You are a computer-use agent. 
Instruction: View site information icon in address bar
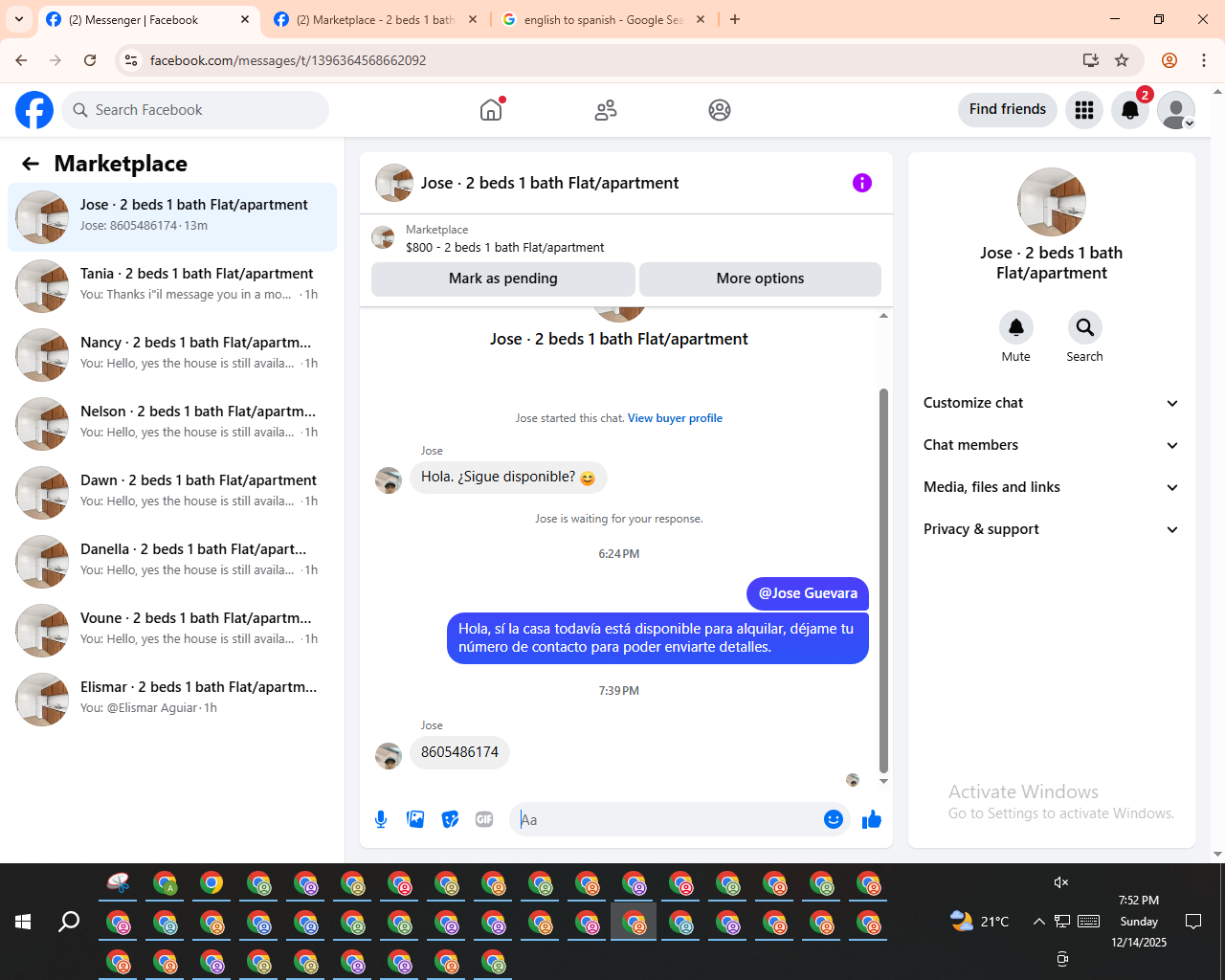coord(131,60)
